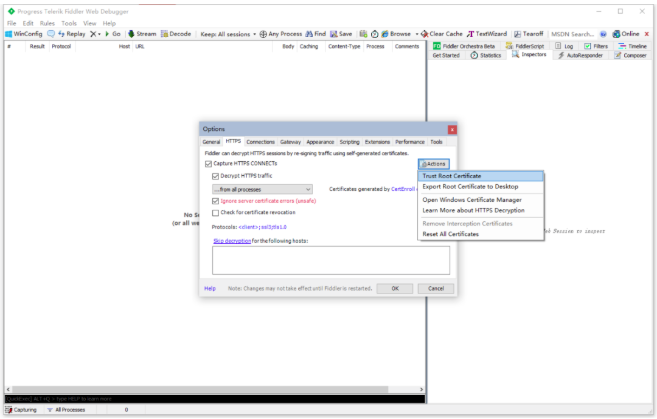The height and width of the screenshot is (419, 657).
Task: Open the Gateway tab in Options
Action: [x=290, y=142]
